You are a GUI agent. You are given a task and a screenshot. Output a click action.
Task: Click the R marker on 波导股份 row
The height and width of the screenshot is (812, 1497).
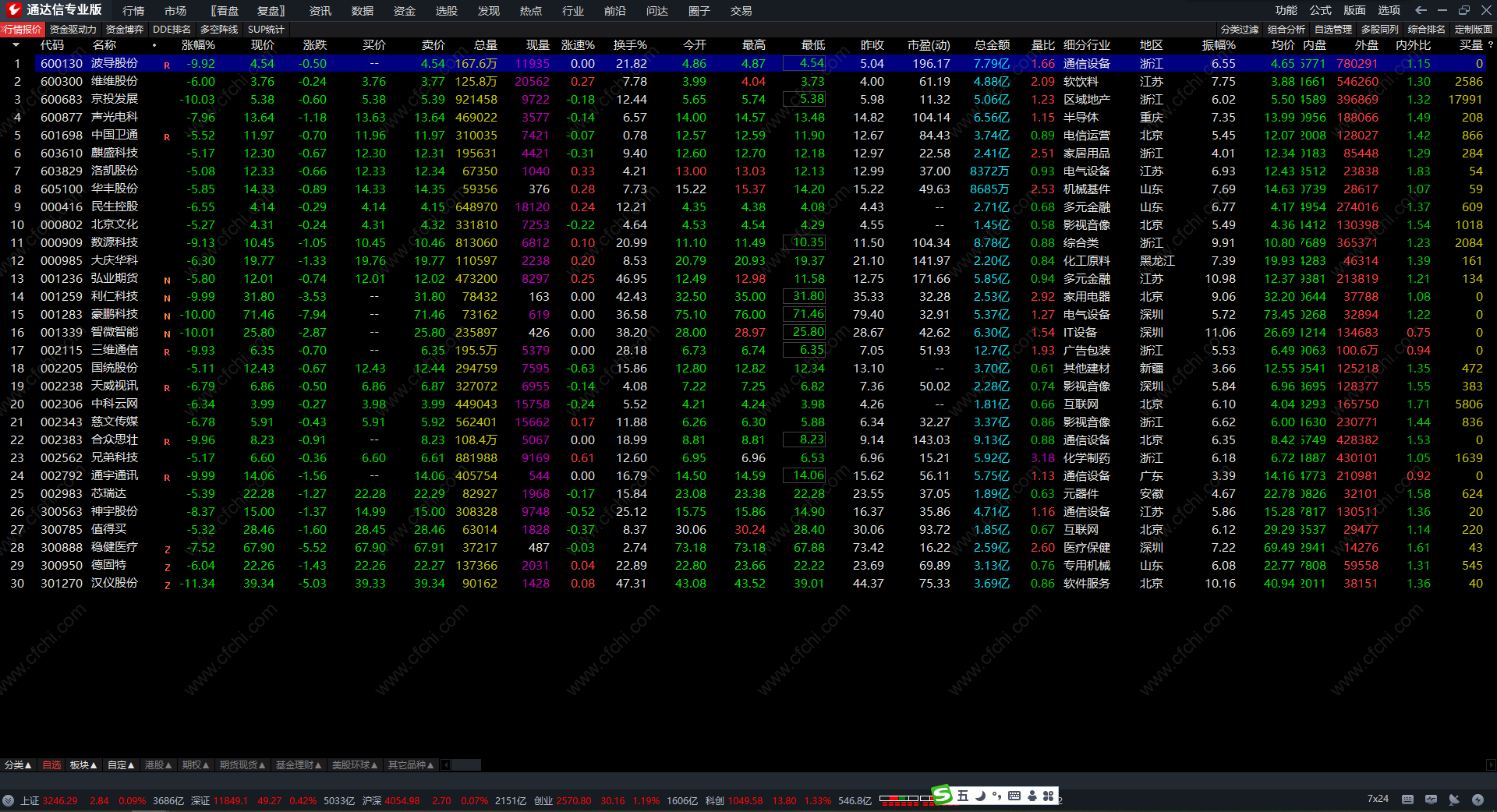[167, 65]
